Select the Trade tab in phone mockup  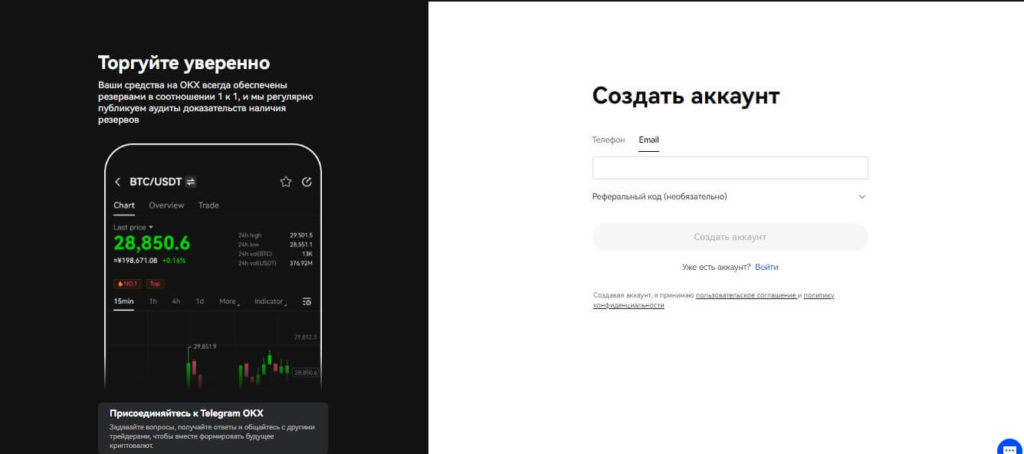tap(208, 205)
